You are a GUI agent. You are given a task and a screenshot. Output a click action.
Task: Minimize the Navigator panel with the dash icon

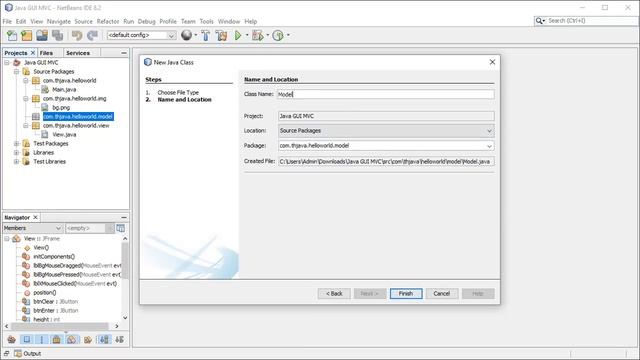(124, 218)
